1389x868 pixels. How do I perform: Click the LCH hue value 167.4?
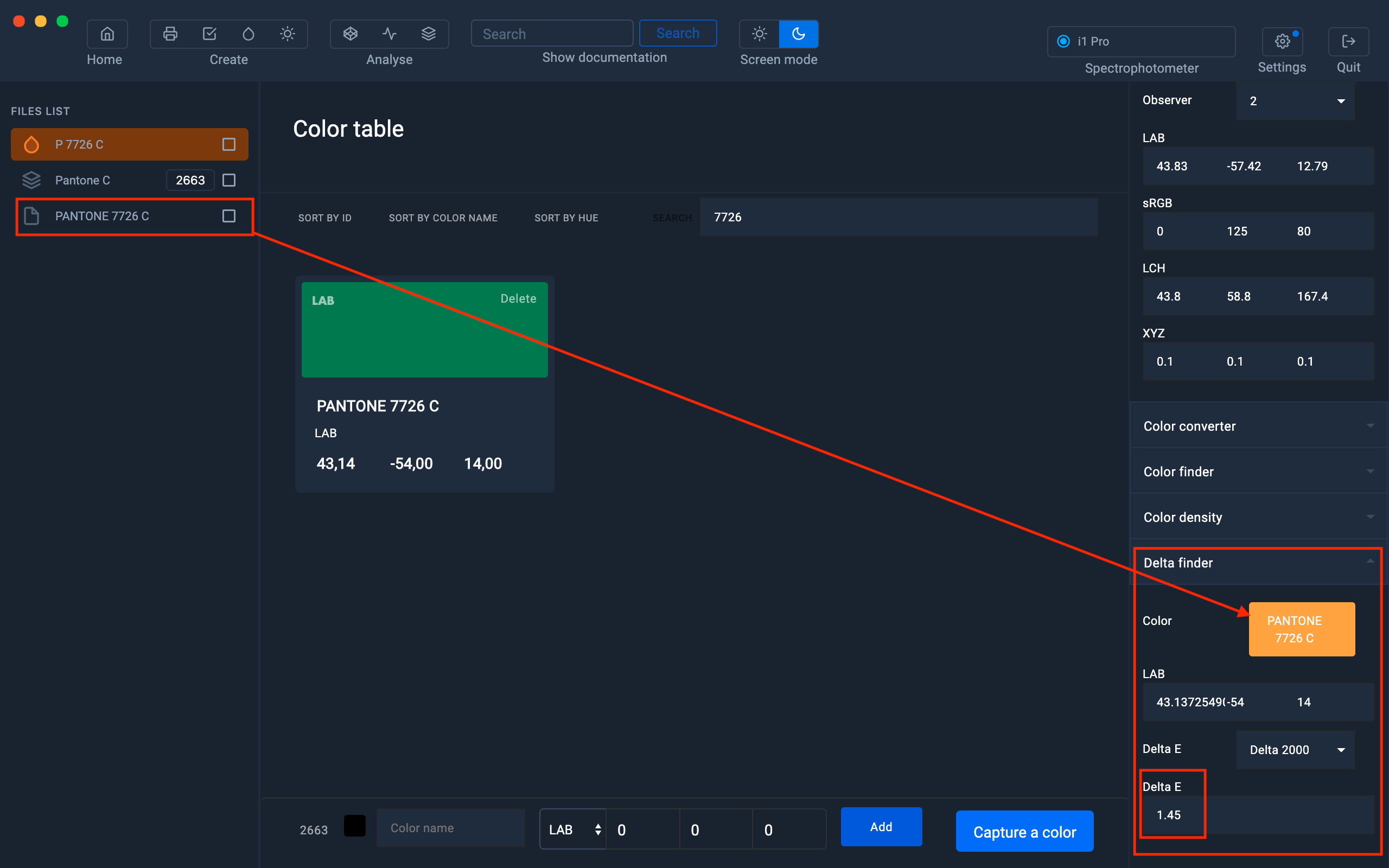coord(1312,296)
